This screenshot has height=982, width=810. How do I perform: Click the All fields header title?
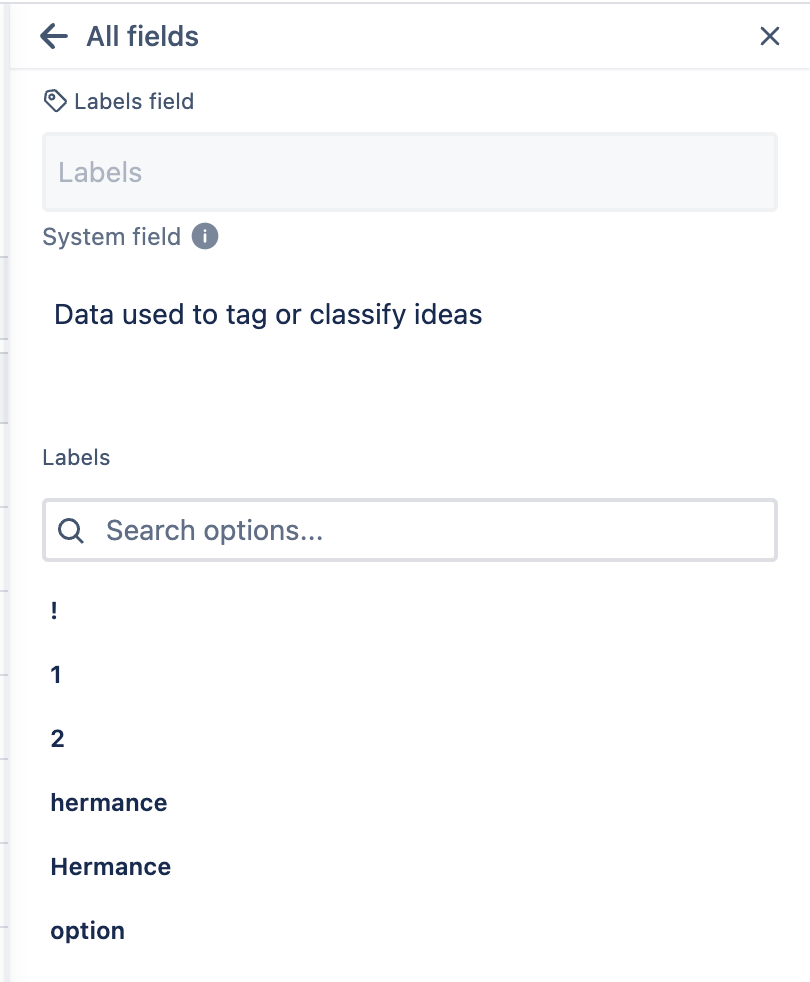click(x=142, y=37)
